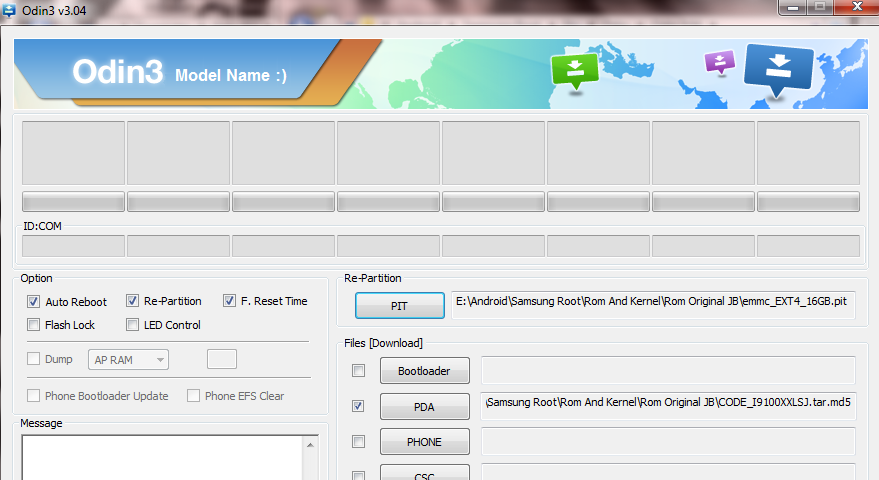Click the green download marker on banner
This screenshot has width=879, height=480.
tap(575, 71)
